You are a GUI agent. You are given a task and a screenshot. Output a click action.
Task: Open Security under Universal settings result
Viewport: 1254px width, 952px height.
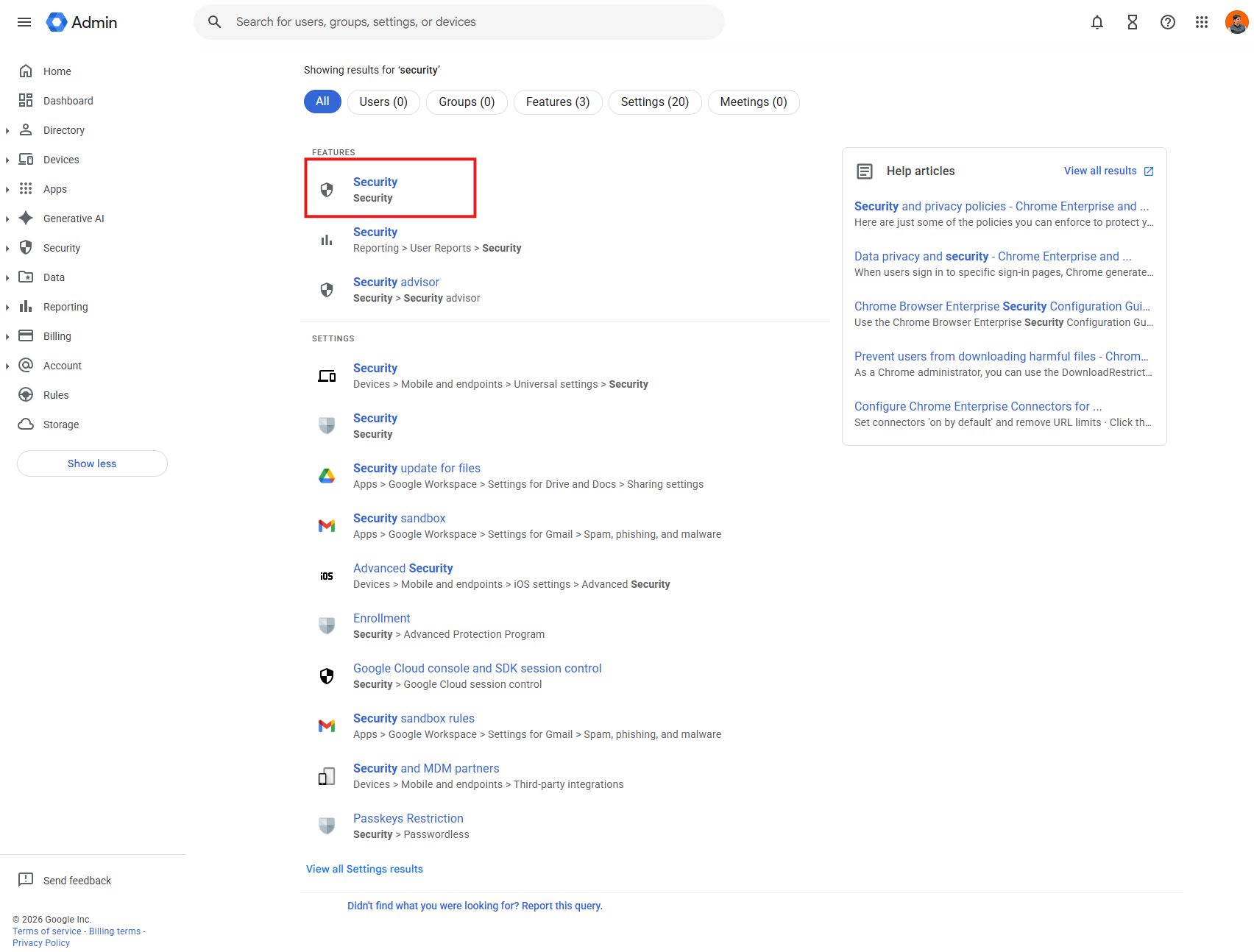tap(375, 368)
